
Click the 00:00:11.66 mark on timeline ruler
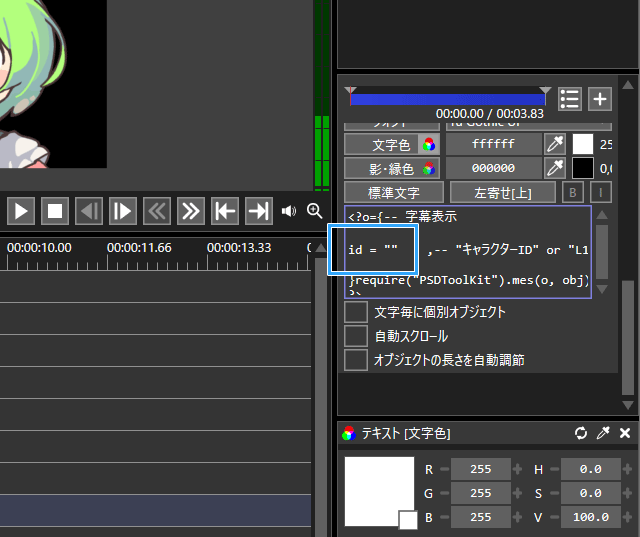[x=139, y=248]
